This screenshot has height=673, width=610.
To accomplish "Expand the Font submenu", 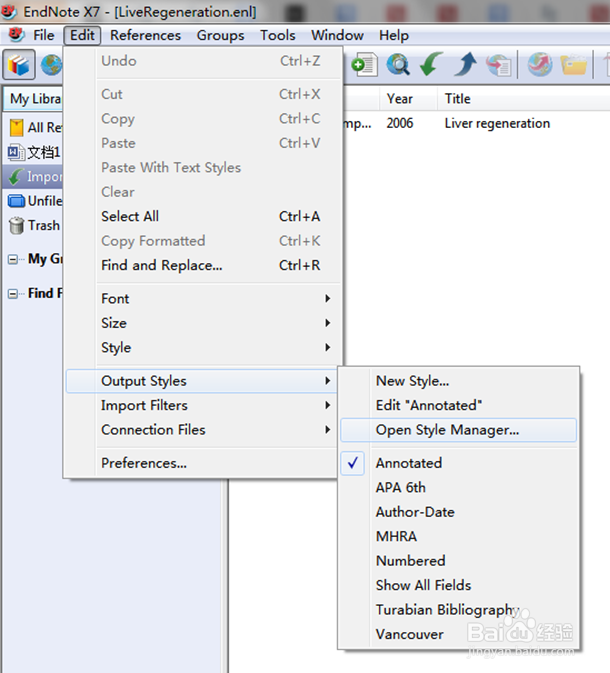I will pos(204,298).
